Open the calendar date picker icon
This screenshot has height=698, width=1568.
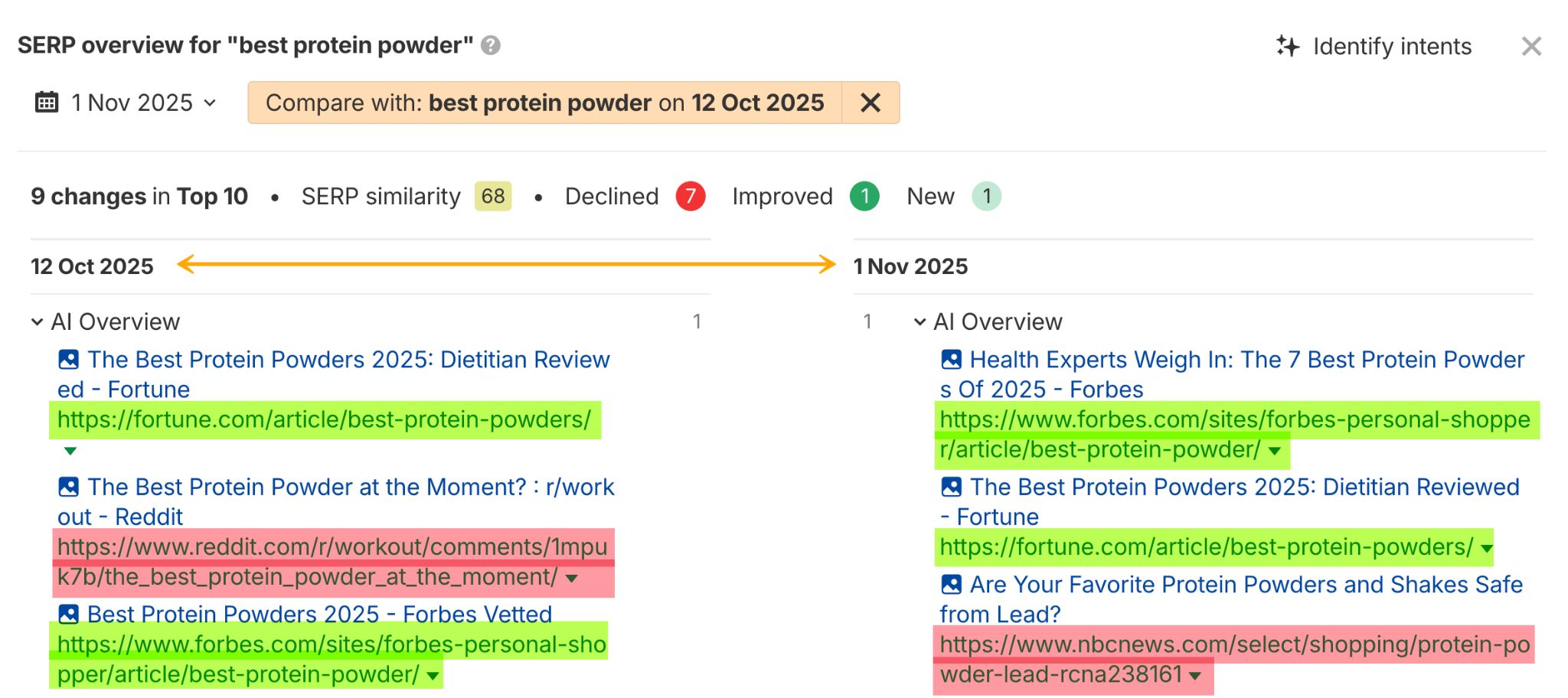[47, 102]
